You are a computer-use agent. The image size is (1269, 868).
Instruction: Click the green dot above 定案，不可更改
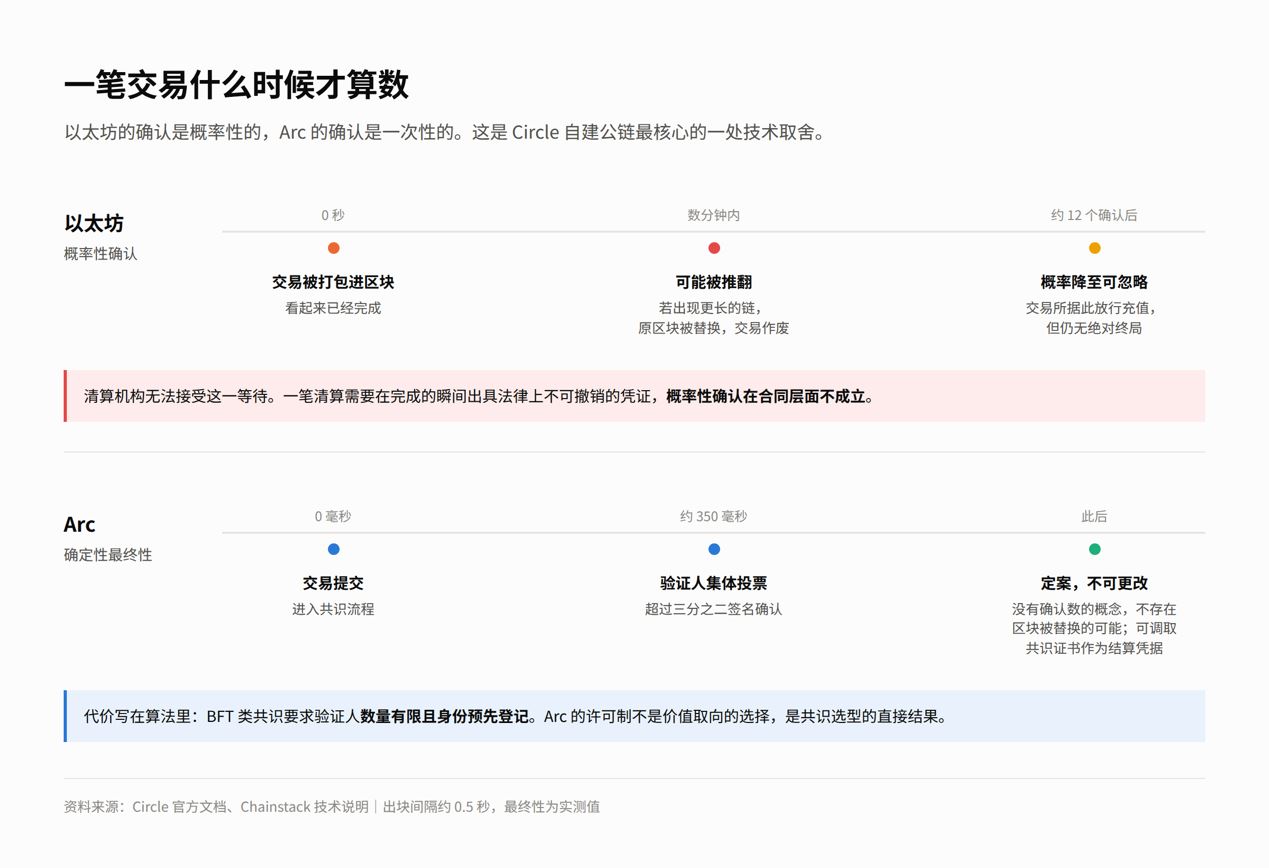pos(1094,549)
